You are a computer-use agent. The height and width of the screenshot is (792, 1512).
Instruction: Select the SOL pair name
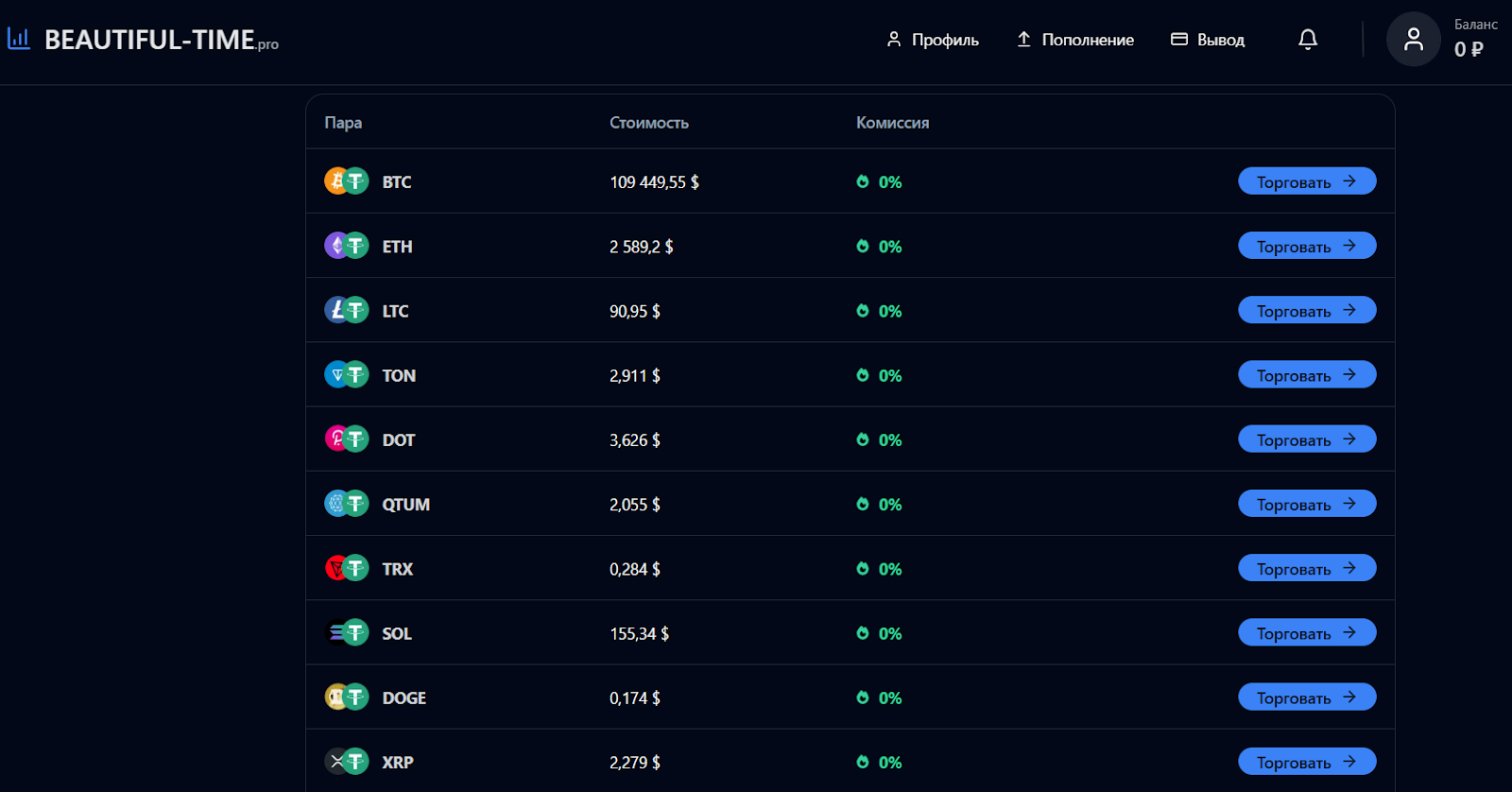point(397,634)
